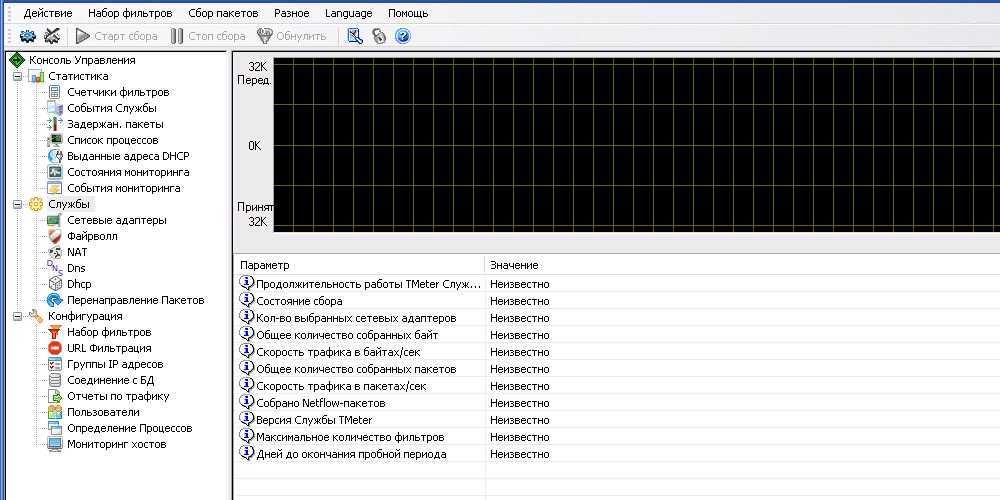Collapse the Статистика tree node
Screen dimensions: 1000x500
(x=16, y=76)
